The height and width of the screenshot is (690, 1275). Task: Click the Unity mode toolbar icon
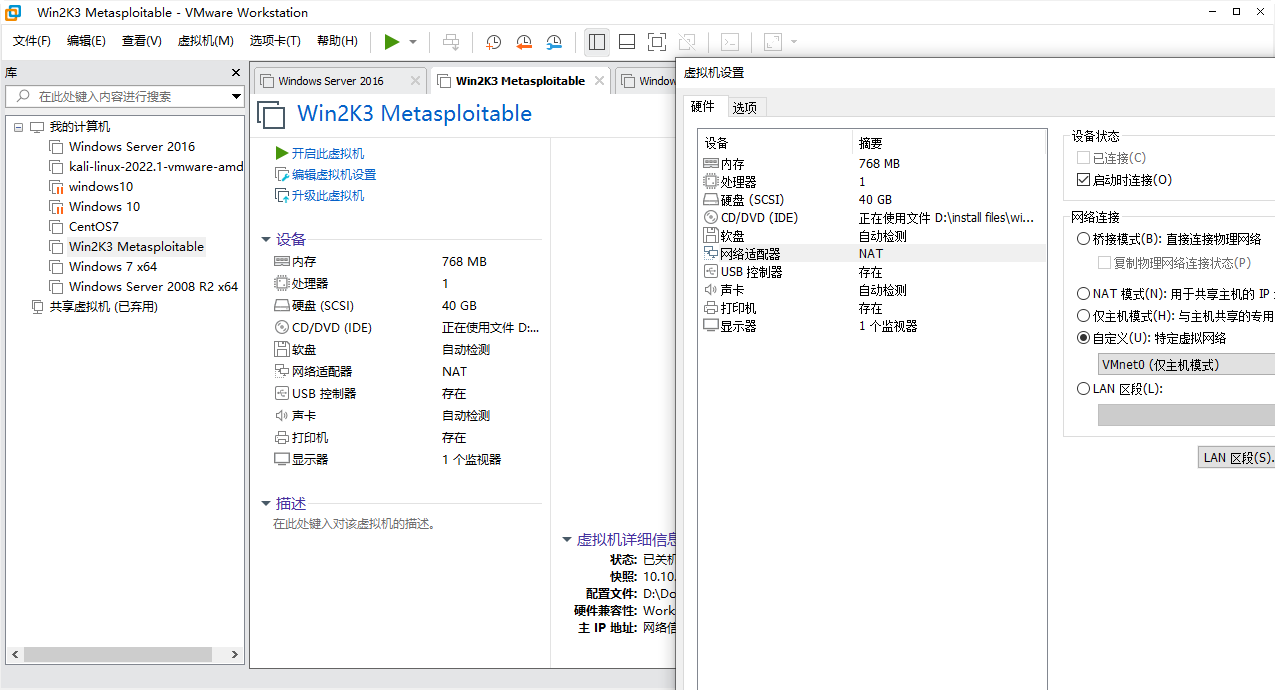(687, 42)
